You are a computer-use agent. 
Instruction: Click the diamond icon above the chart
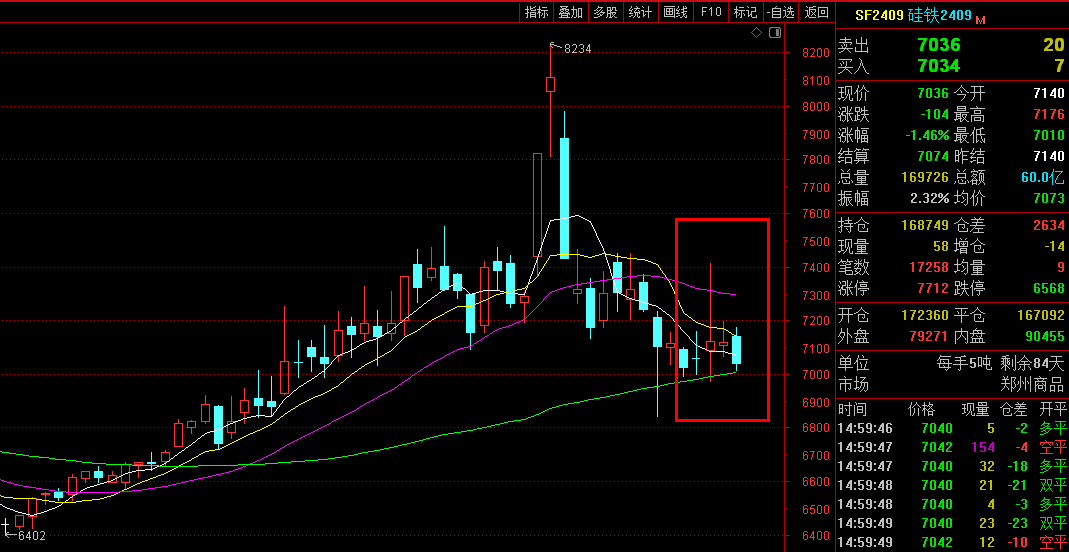tap(757, 33)
